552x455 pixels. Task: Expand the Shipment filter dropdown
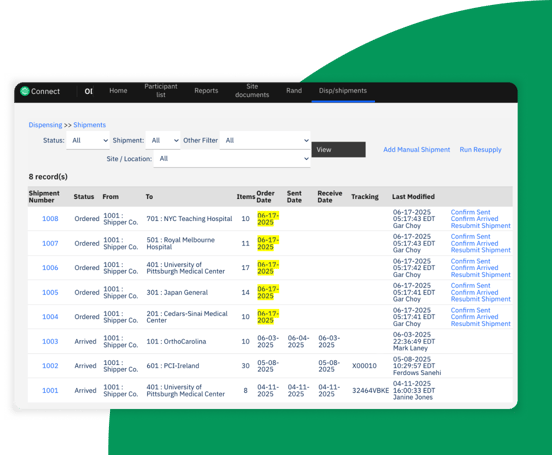coord(163,141)
